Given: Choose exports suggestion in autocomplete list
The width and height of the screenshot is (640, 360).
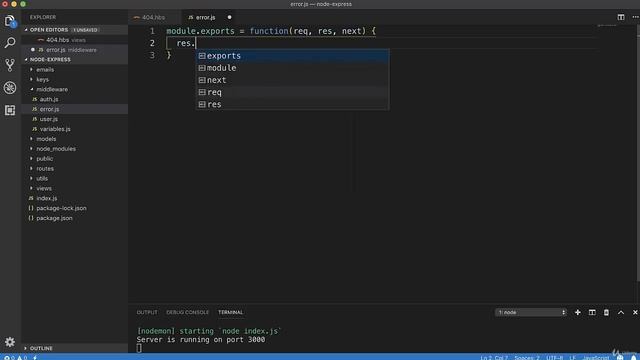Looking at the screenshot, I should 292,56.
